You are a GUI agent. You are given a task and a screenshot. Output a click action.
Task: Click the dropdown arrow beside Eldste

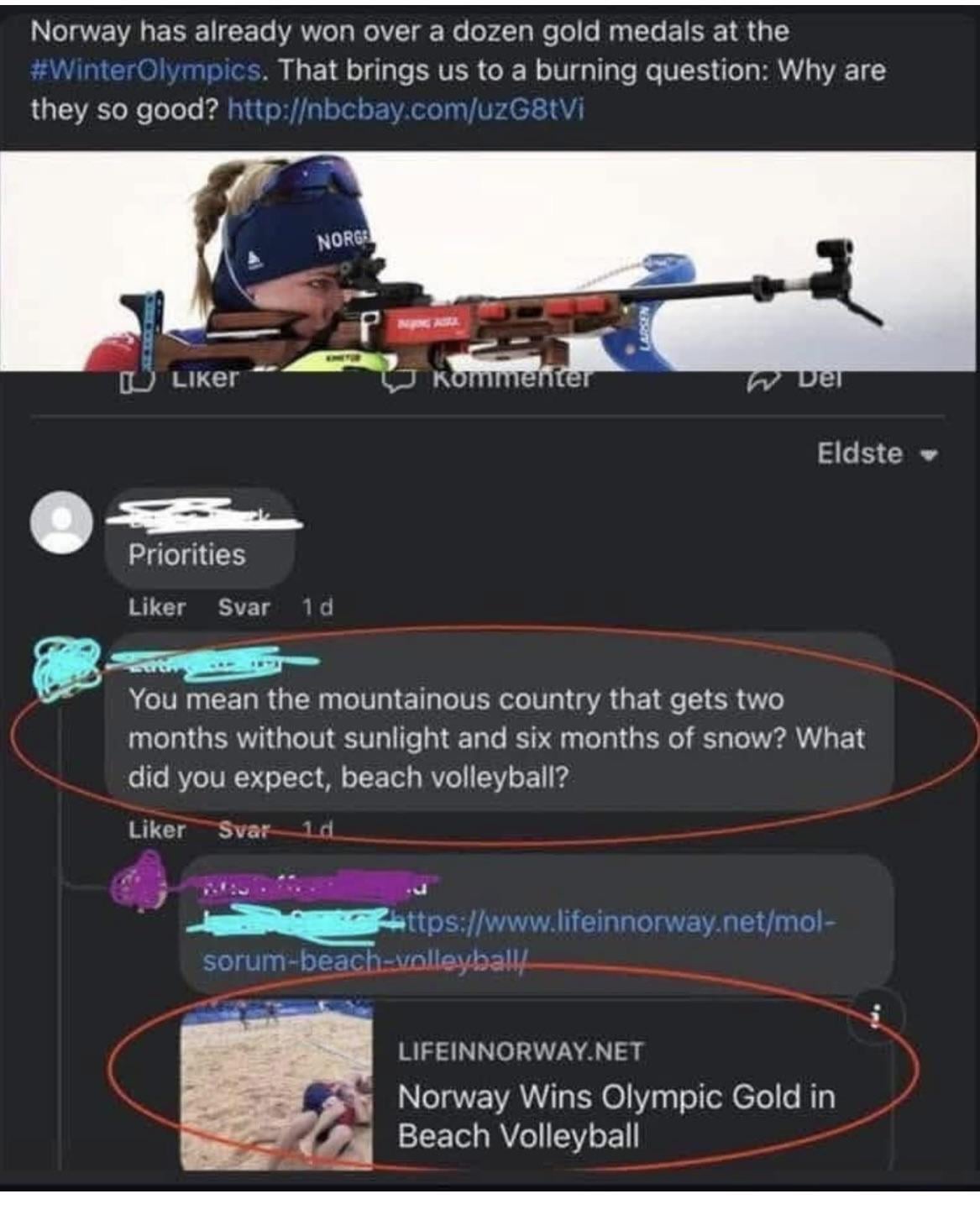point(928,456)
